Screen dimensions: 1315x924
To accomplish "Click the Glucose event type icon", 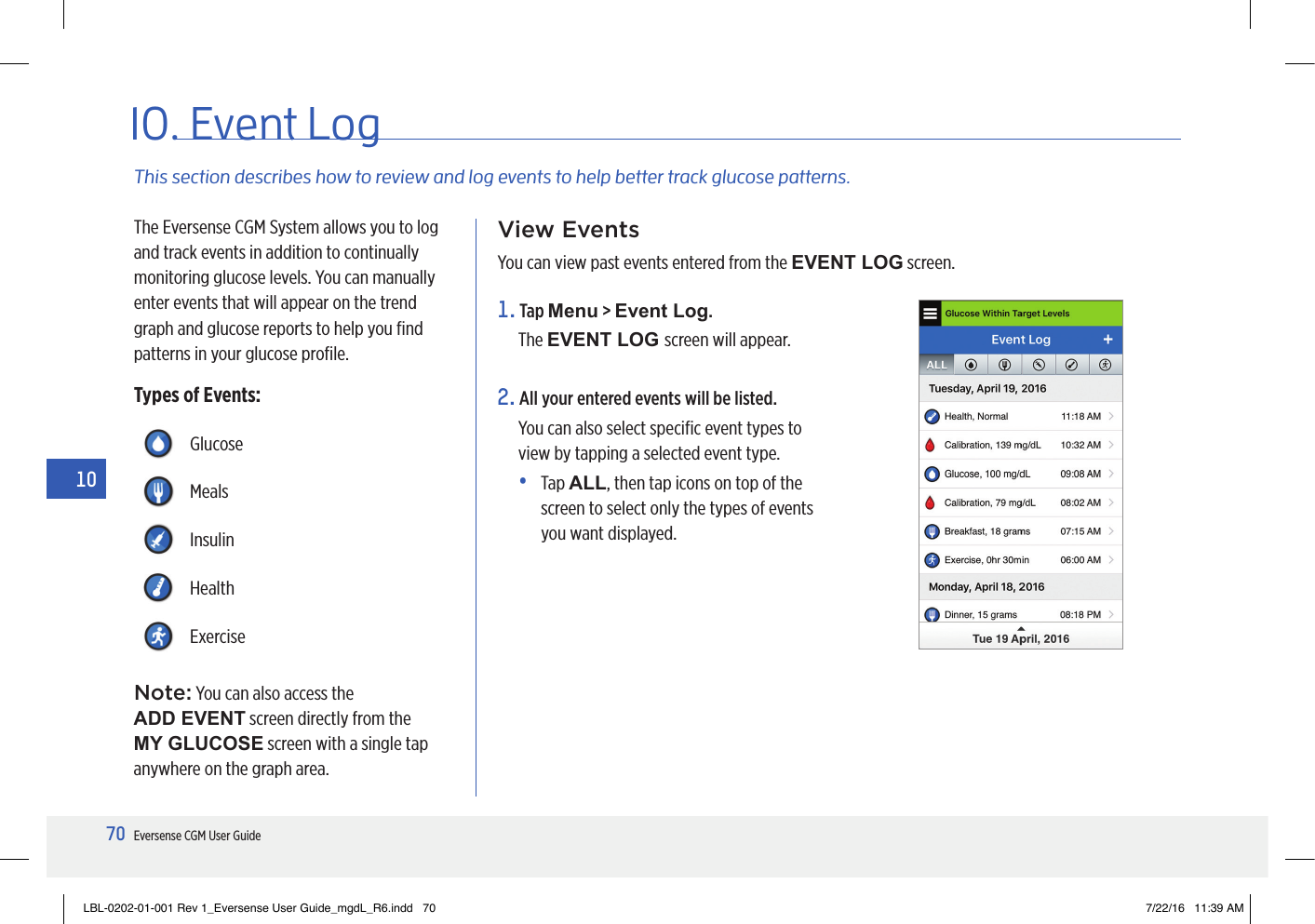I will pyautogui.click(x=159, y=444).
